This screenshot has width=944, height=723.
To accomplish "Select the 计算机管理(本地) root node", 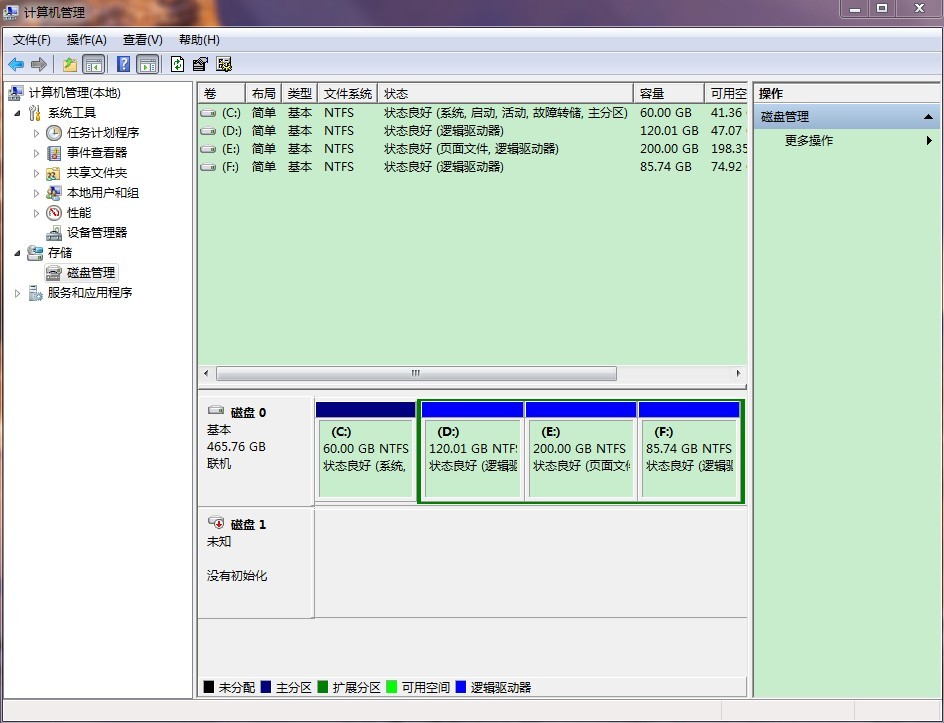I will 75,93.
